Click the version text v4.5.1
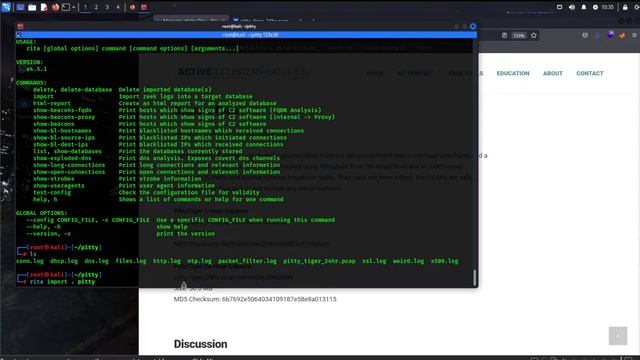This screenshot has height=360, width=640. tap(36, 69)
